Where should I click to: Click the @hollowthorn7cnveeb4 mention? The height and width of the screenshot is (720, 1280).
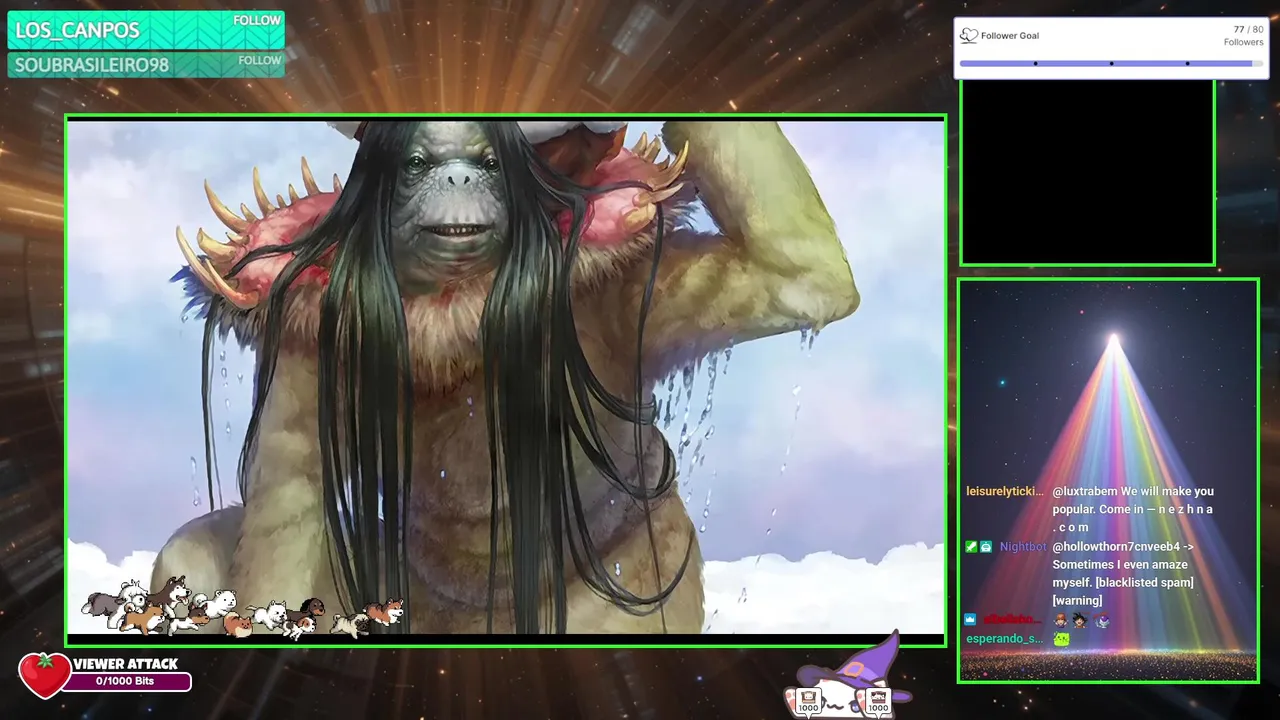[1115, 547]
